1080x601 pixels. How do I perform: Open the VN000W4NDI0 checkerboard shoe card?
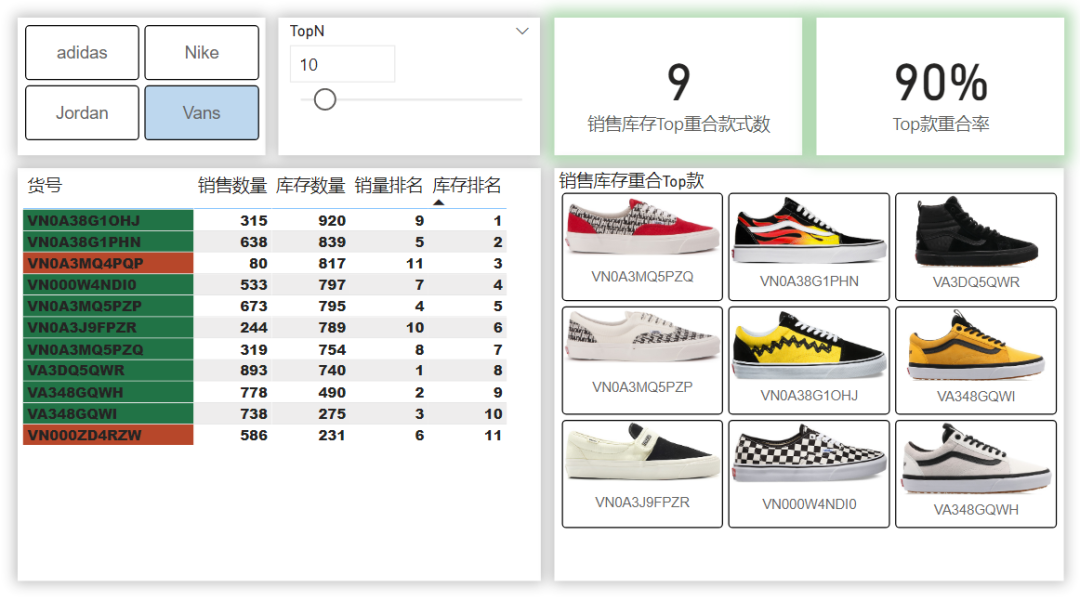[809, 474]
